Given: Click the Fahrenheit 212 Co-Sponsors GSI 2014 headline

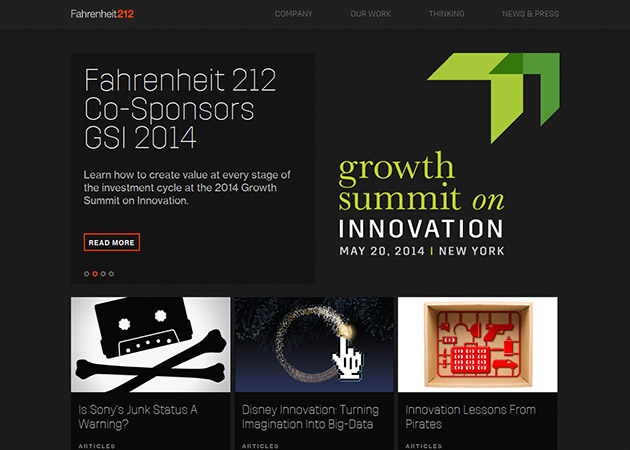Looking at the screenshot, I should (180, 108).
